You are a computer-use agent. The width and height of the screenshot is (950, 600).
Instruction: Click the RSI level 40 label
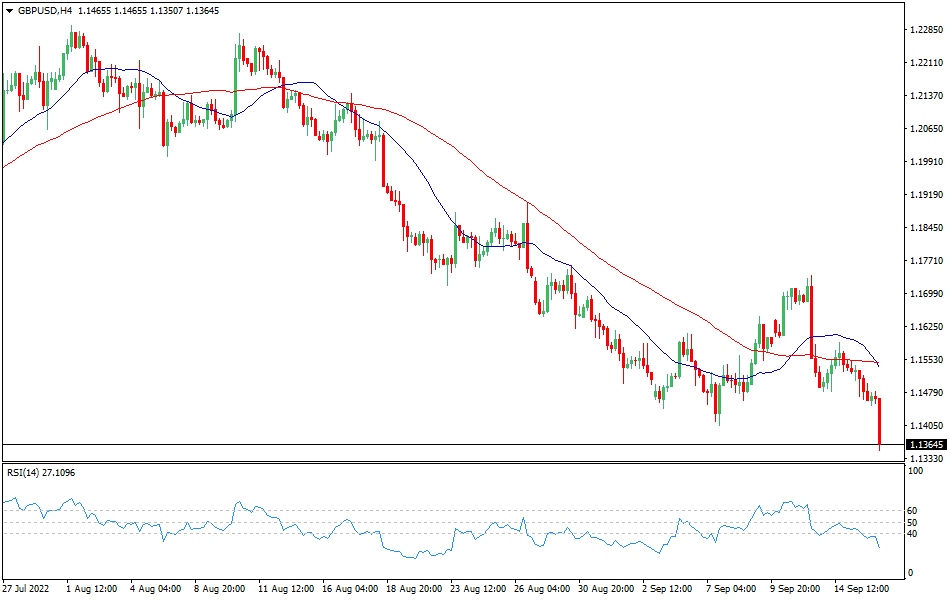(915, 534)
